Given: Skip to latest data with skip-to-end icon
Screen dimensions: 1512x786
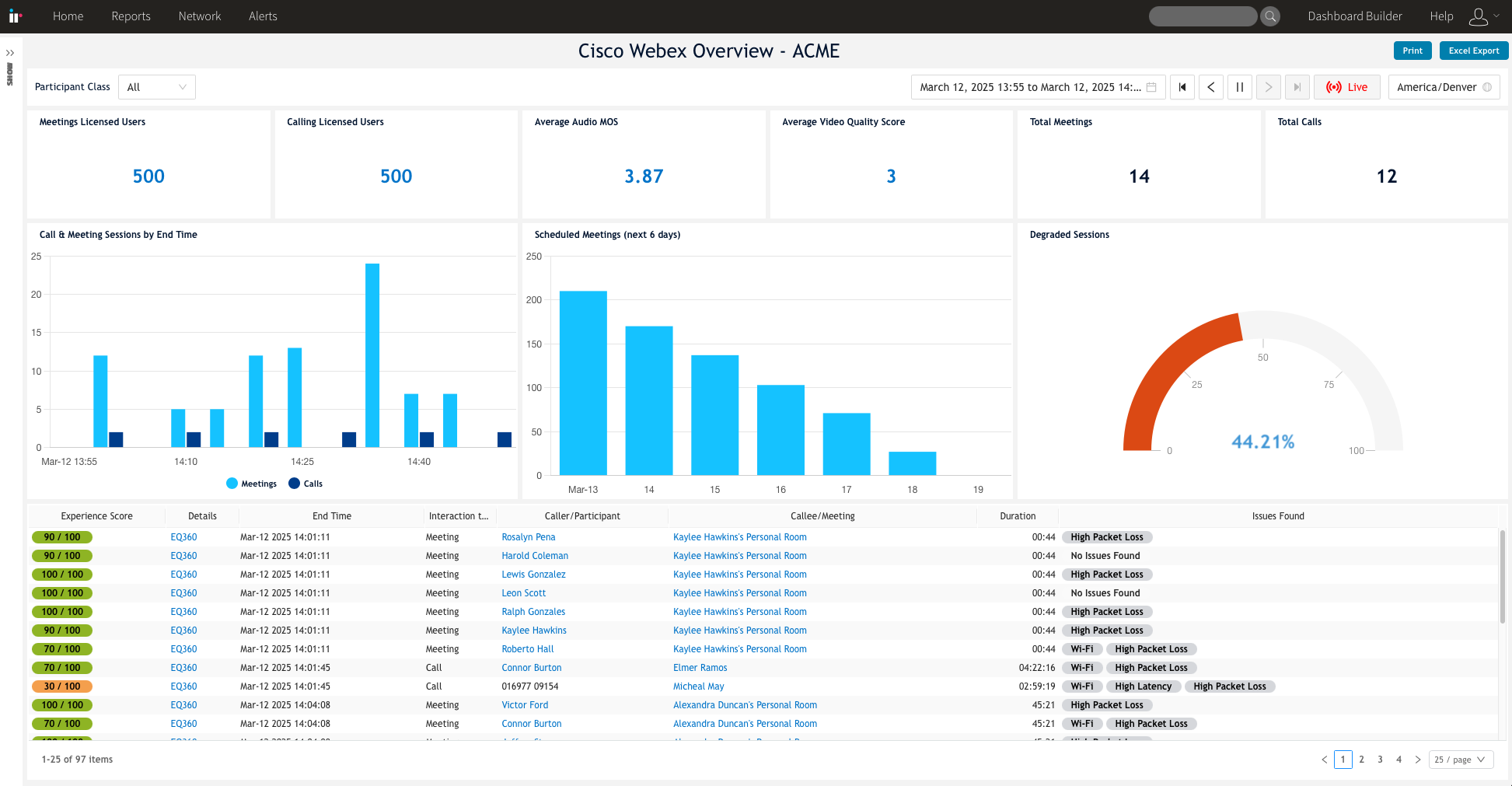Looking at the screenshot, I should tap(1297, 87).
